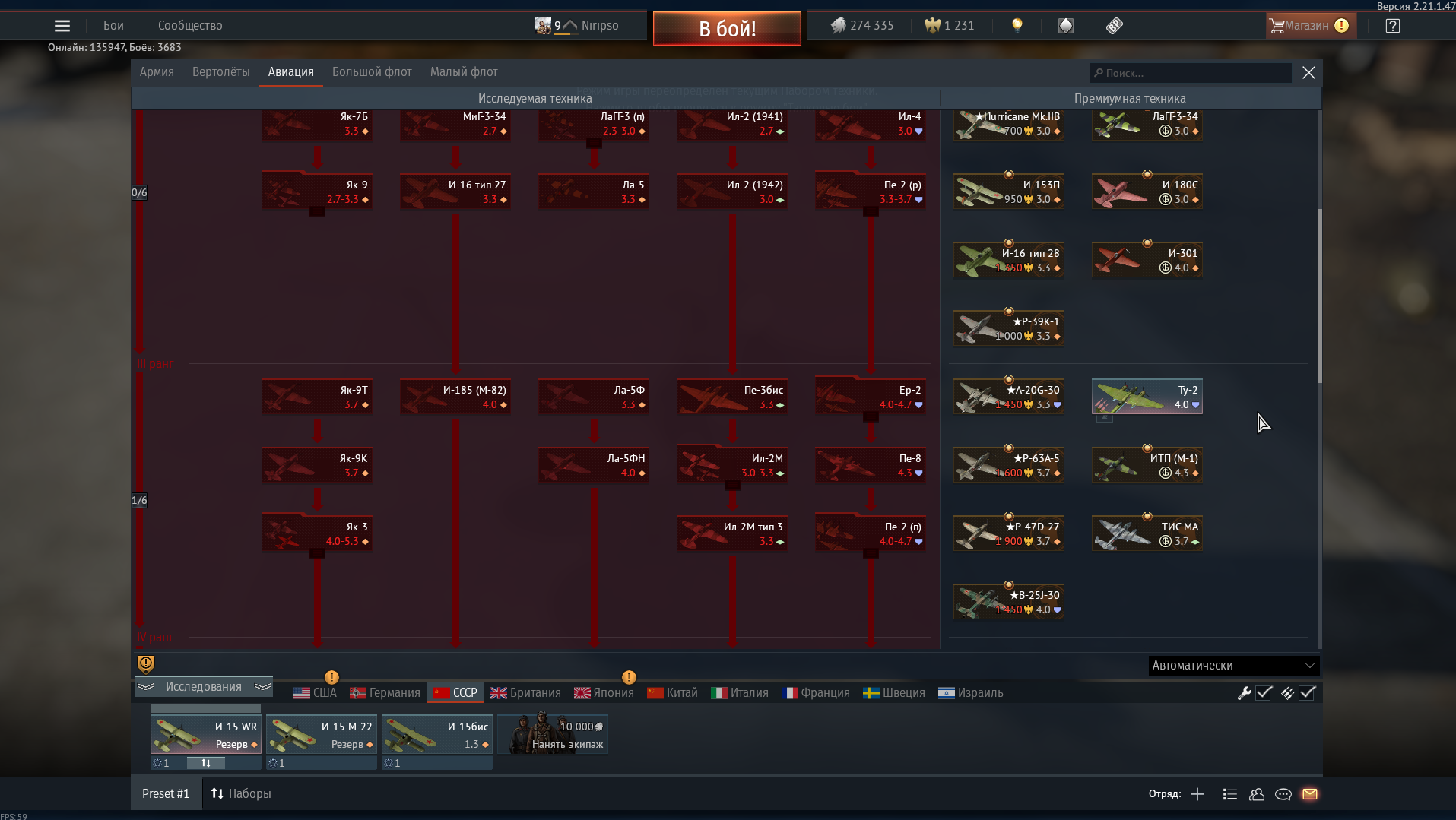Screen dimensions: 1456x820
Task: Open the hamburger main menu
Action: (x=62, y=26)
